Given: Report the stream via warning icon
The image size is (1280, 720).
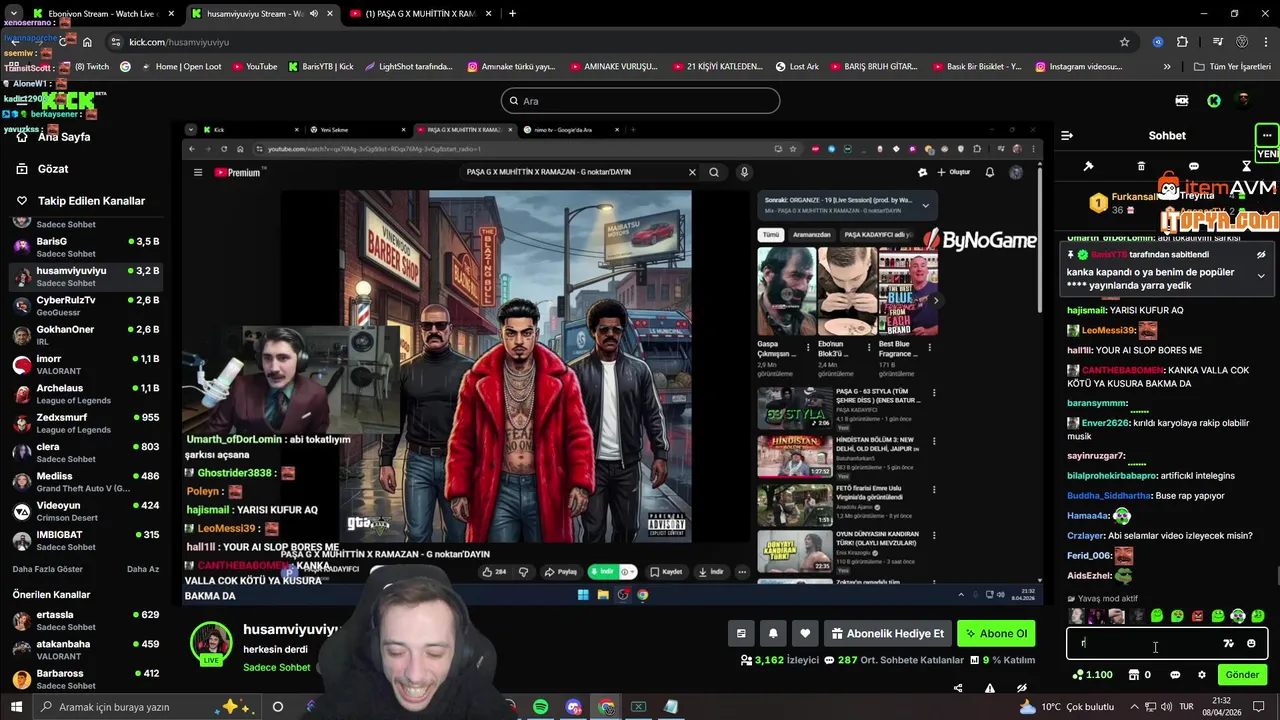Looking at the screenshot, I should tap(990, 688).
